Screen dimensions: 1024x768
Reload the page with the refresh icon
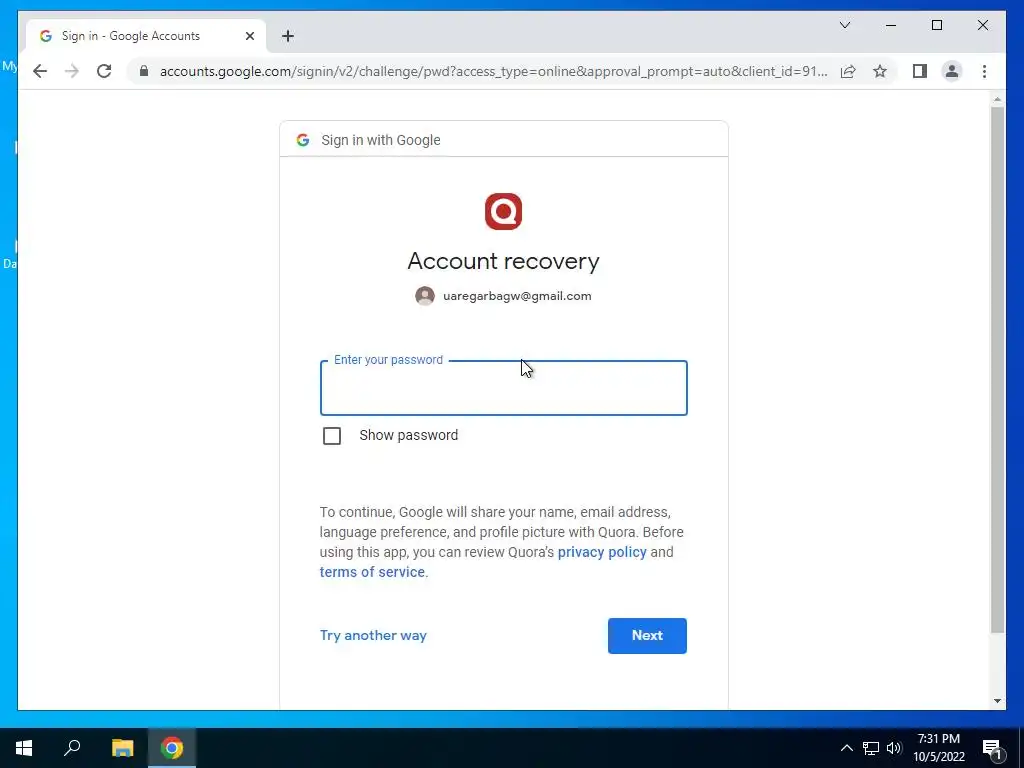click(x=104, y=71)
